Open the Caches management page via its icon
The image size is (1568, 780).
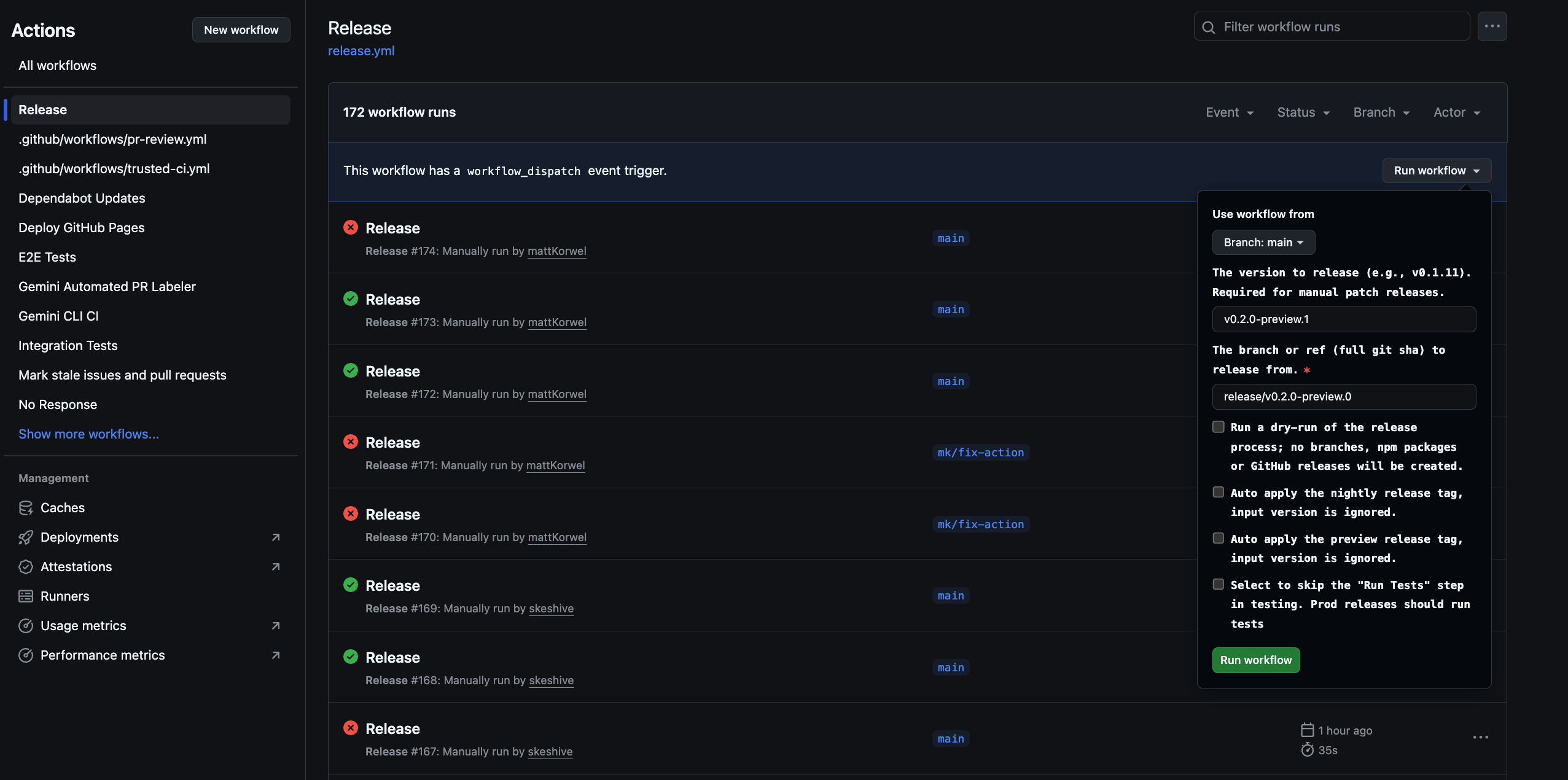[x=26, y=507]
